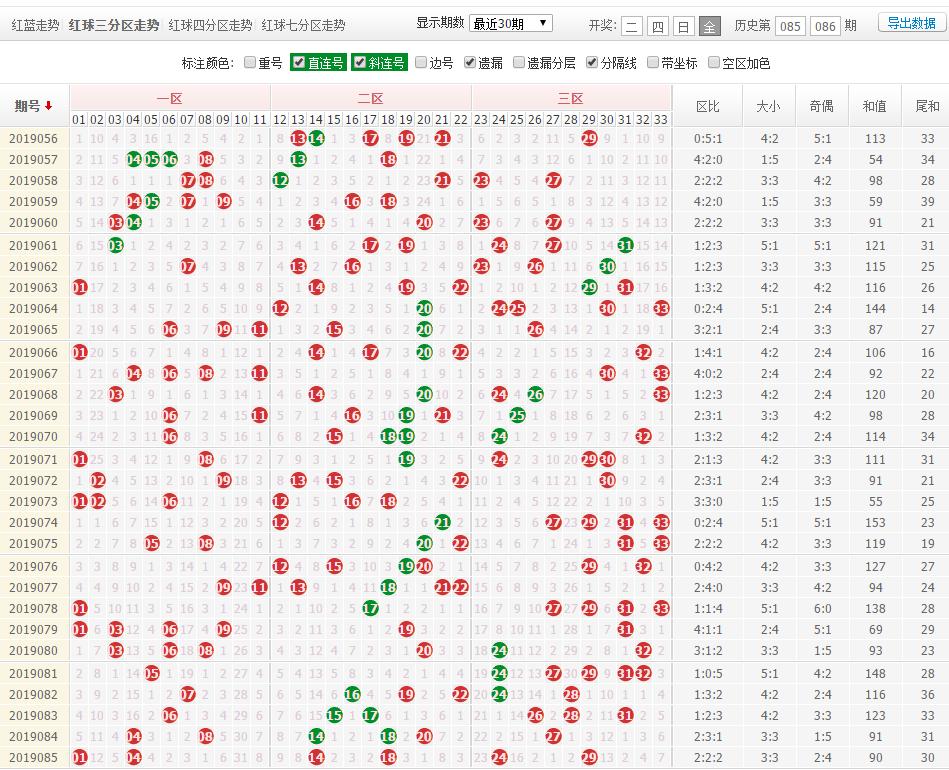Image resolution: width=949 pixels, height=770 pixels.
Task: Switch to 红球三分区走势 tab
Action: point(114,25)
